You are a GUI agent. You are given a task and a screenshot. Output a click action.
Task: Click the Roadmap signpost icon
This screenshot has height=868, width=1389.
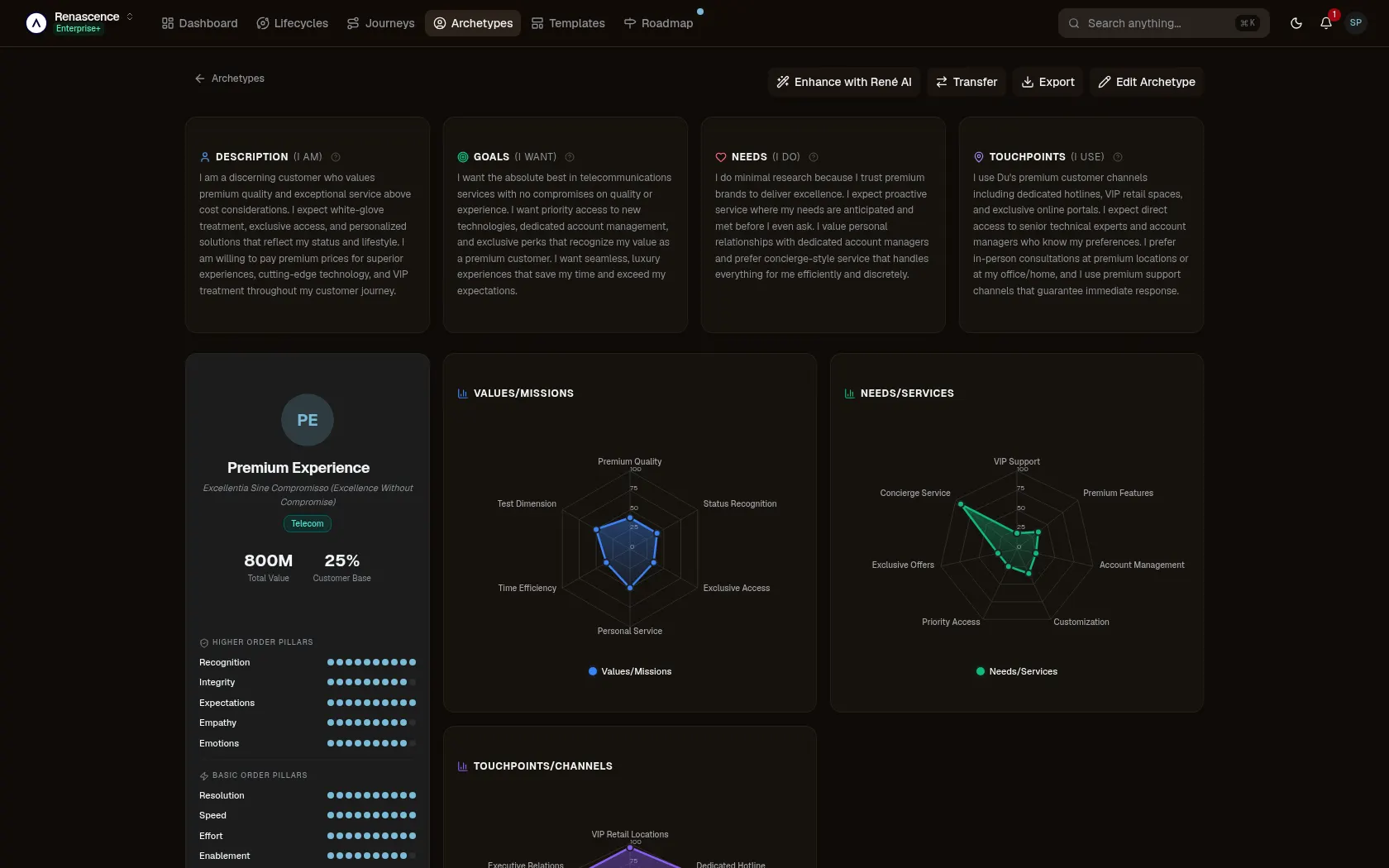click(x=630, y=23)
